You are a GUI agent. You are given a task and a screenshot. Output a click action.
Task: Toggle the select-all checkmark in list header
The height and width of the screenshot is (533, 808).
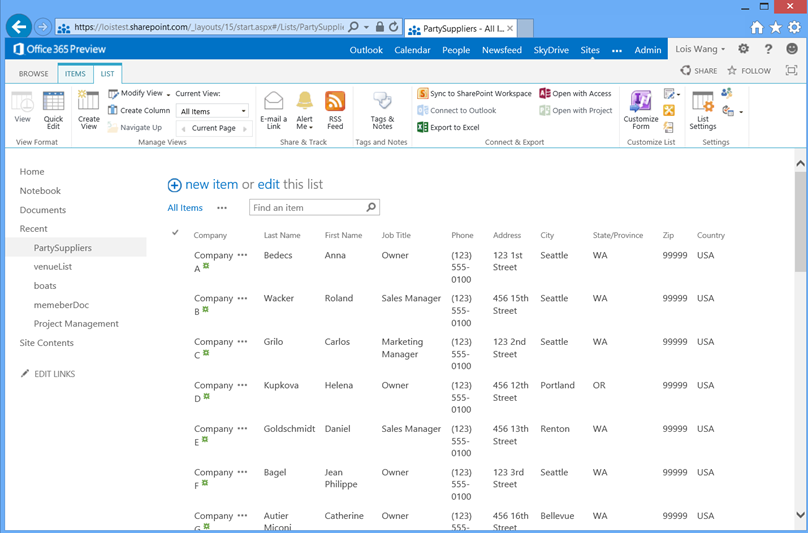[176, 234]
